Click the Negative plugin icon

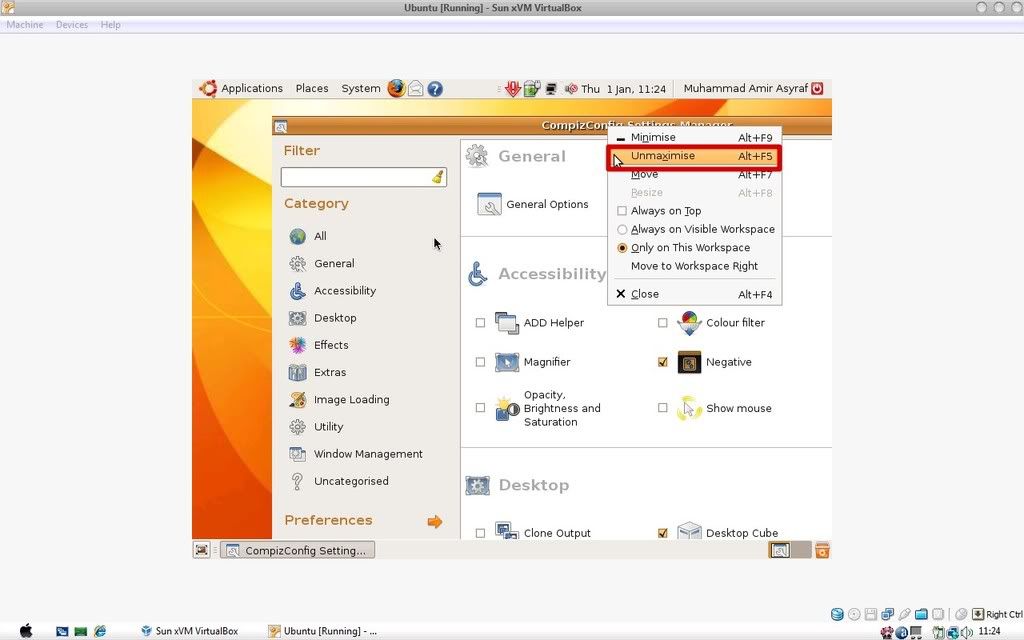(x=689, y=362)
